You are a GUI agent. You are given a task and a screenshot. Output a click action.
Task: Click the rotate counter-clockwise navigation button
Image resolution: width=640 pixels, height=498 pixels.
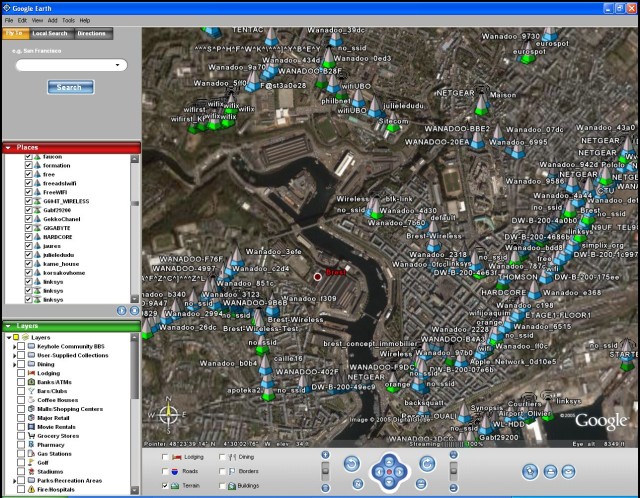tap(348, 463)
